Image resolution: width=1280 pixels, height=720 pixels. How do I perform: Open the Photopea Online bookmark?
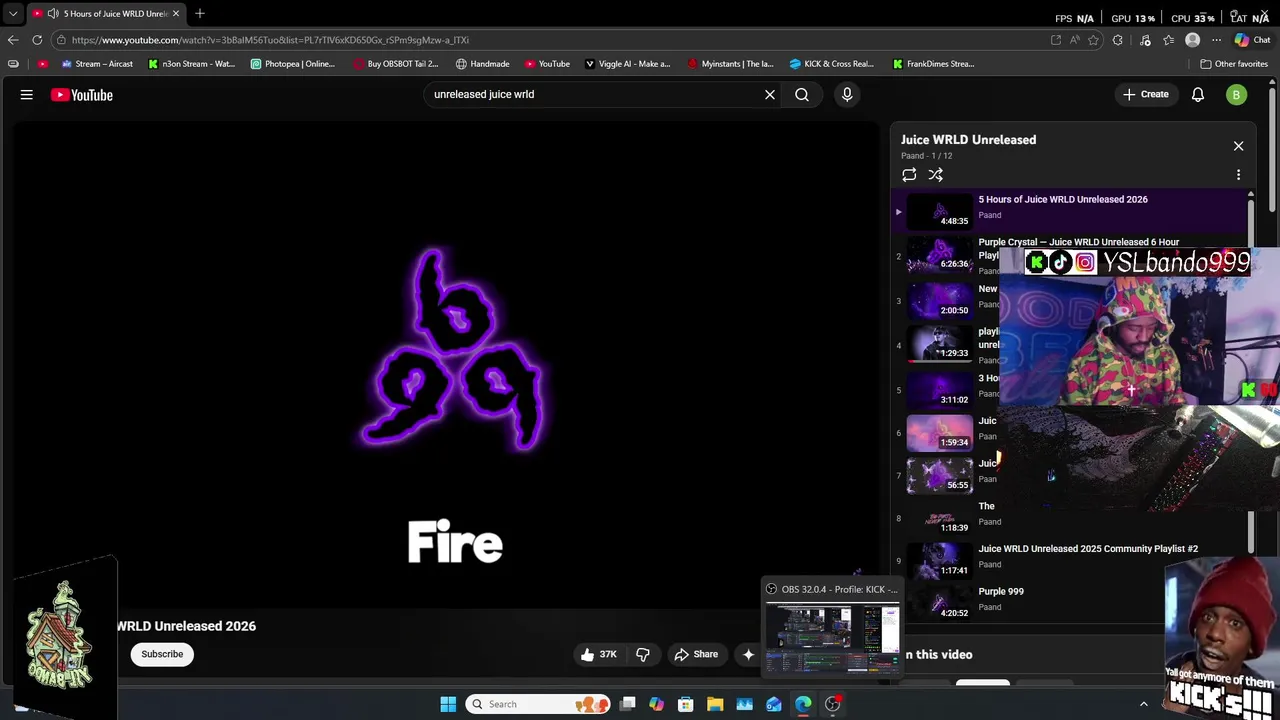coord(293,64)
